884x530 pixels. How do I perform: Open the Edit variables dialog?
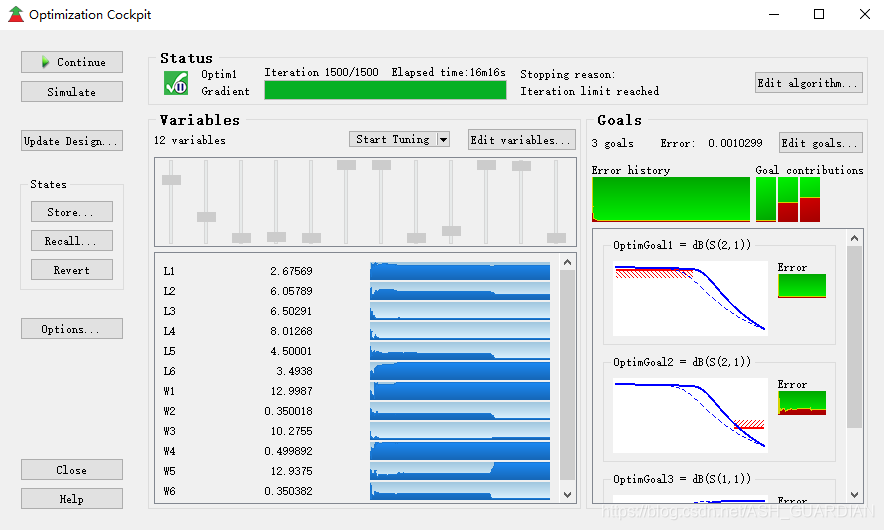click(521, 140)
